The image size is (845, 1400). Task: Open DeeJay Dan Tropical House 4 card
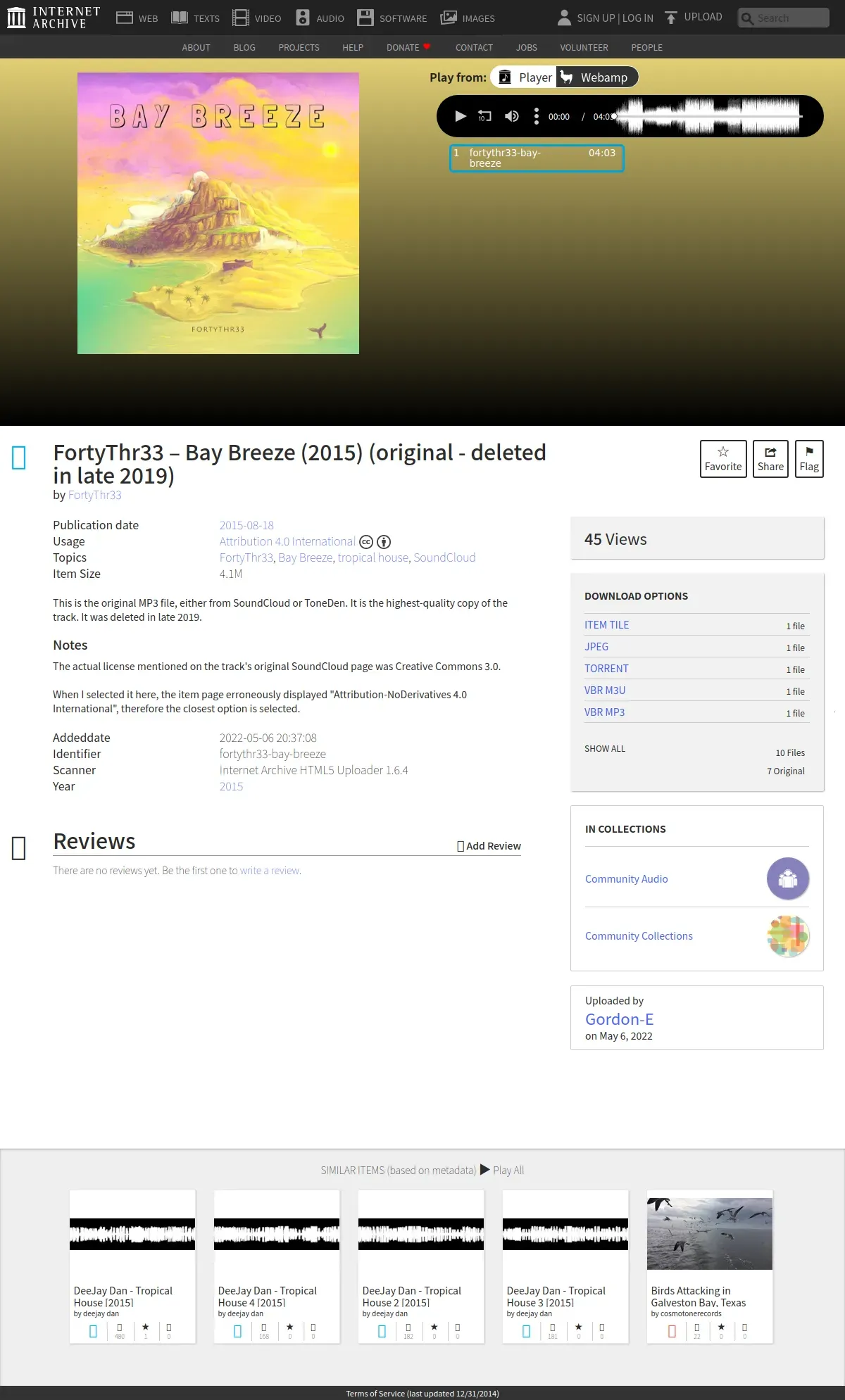click(277, 1267)
